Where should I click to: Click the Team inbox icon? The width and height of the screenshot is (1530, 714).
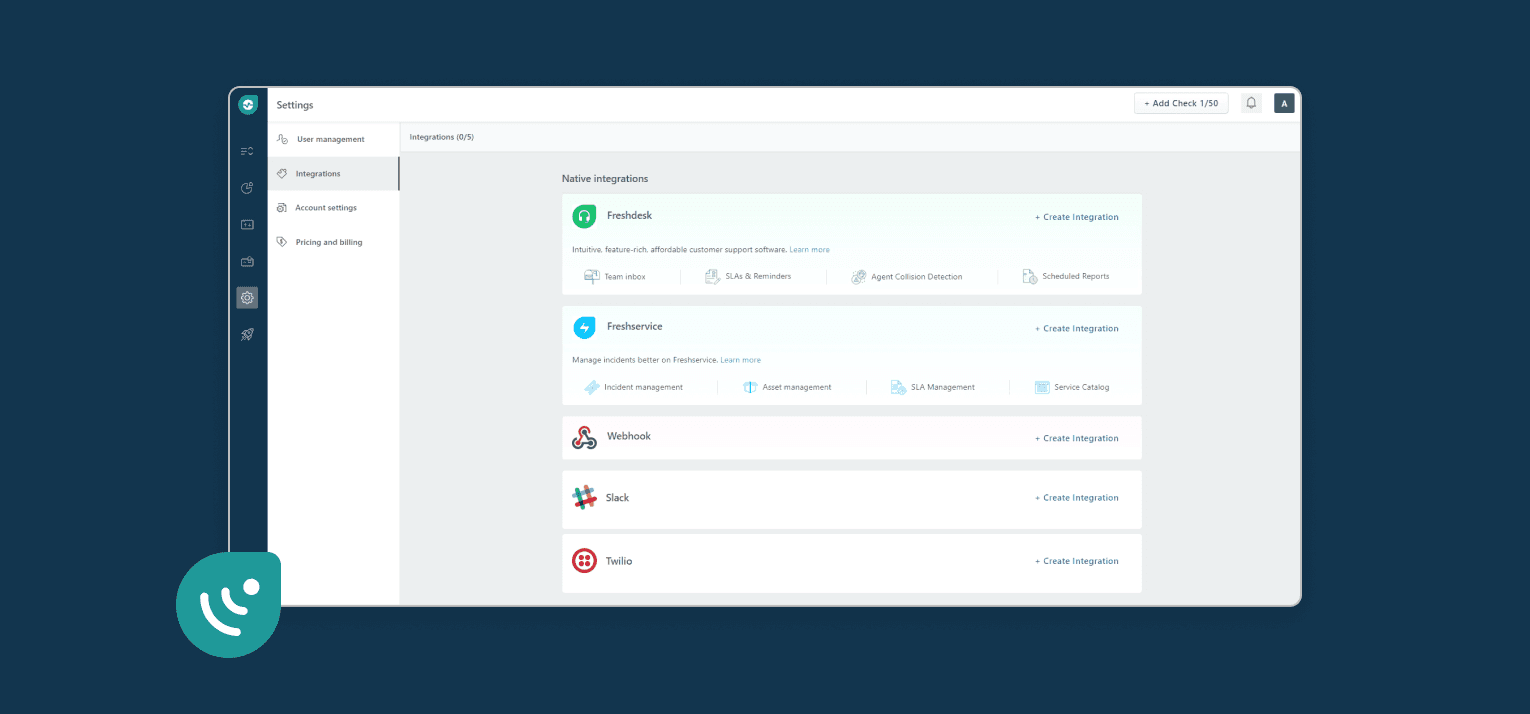point(592,276)
